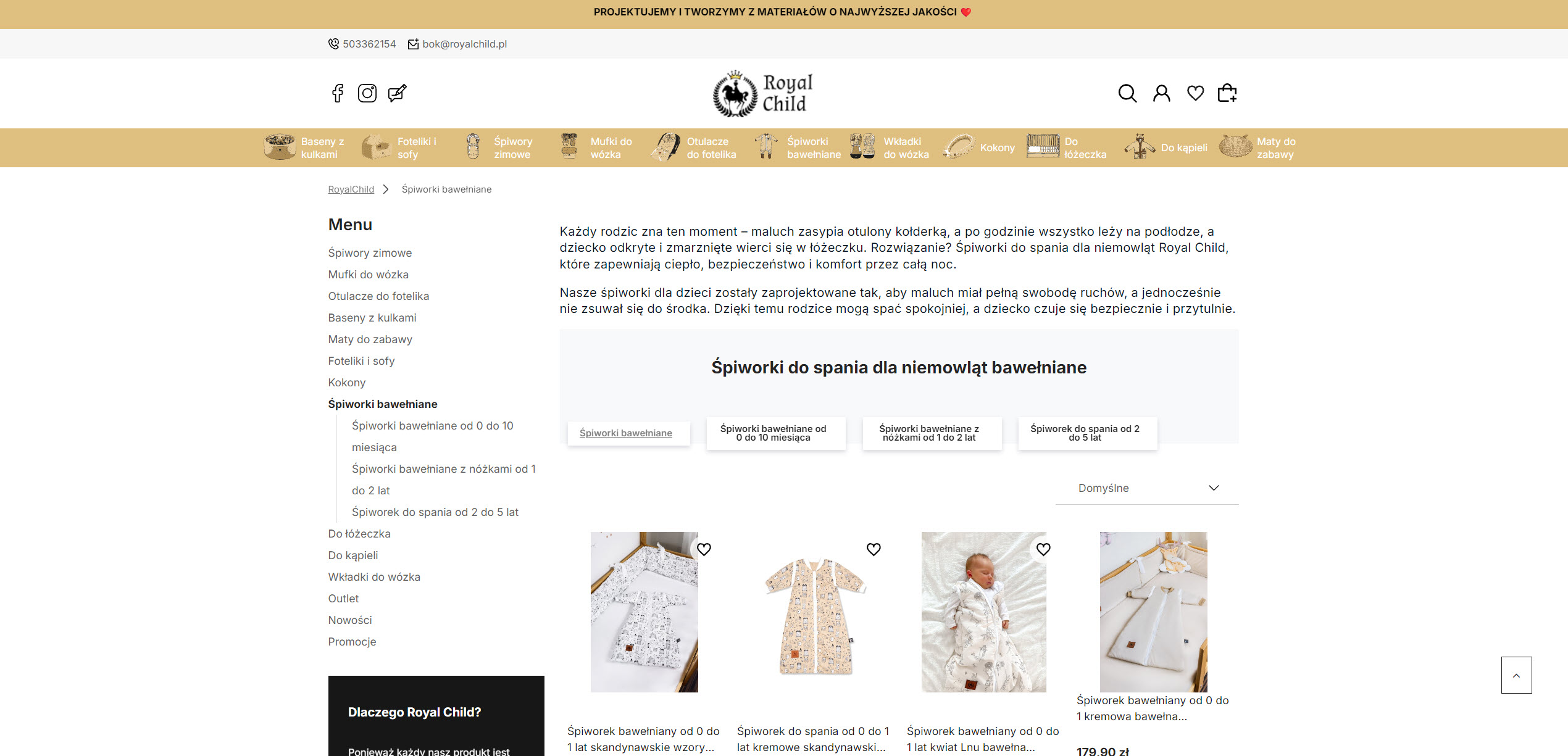Open the user account icon
Image resolution: width=1568 pixels, height=756 pixels.
1162,93
